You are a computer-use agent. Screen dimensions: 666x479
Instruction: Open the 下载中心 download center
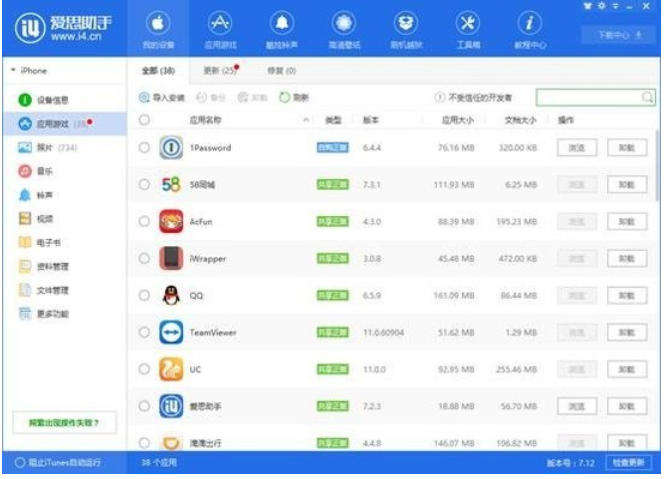(x=612, y=34)
